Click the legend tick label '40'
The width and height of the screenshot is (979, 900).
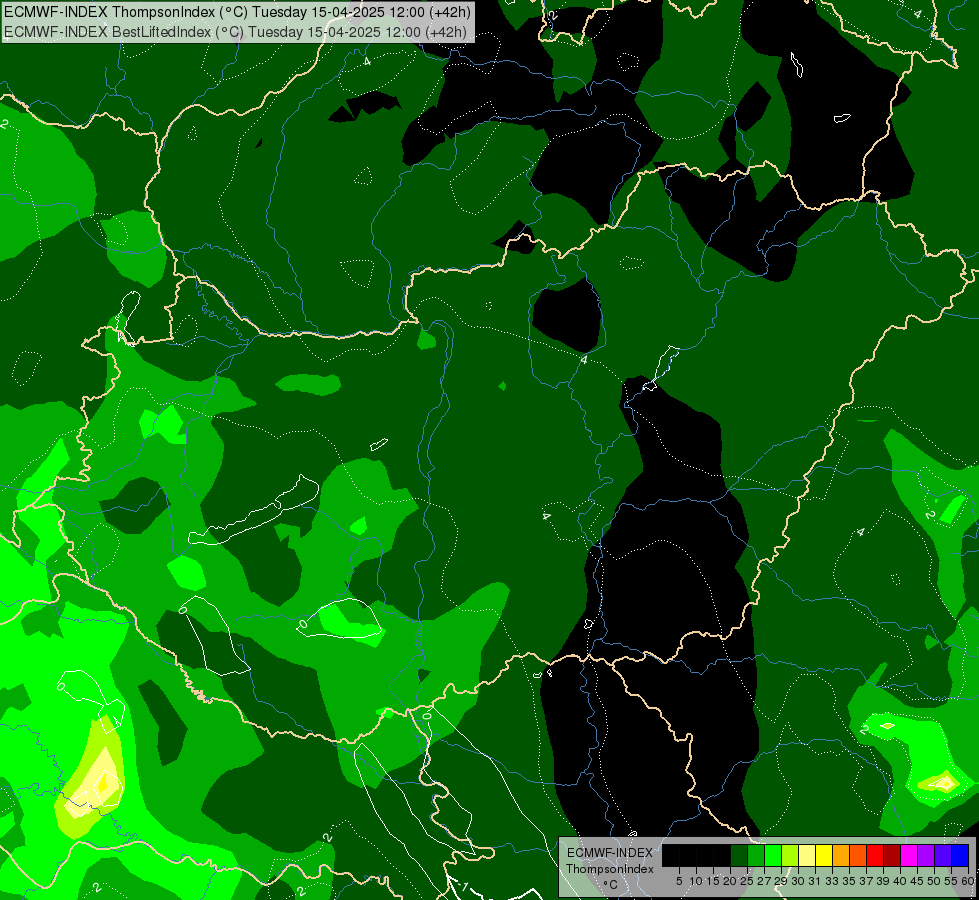[x=900, y=881]
